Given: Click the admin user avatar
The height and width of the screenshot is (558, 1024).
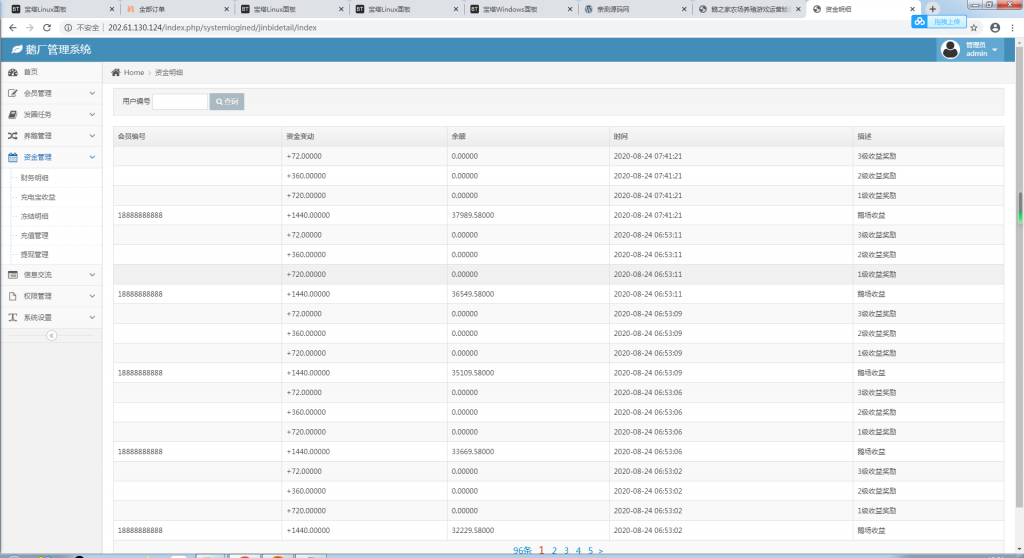Looking at the screenshot, I should click(x=950, y=50).
